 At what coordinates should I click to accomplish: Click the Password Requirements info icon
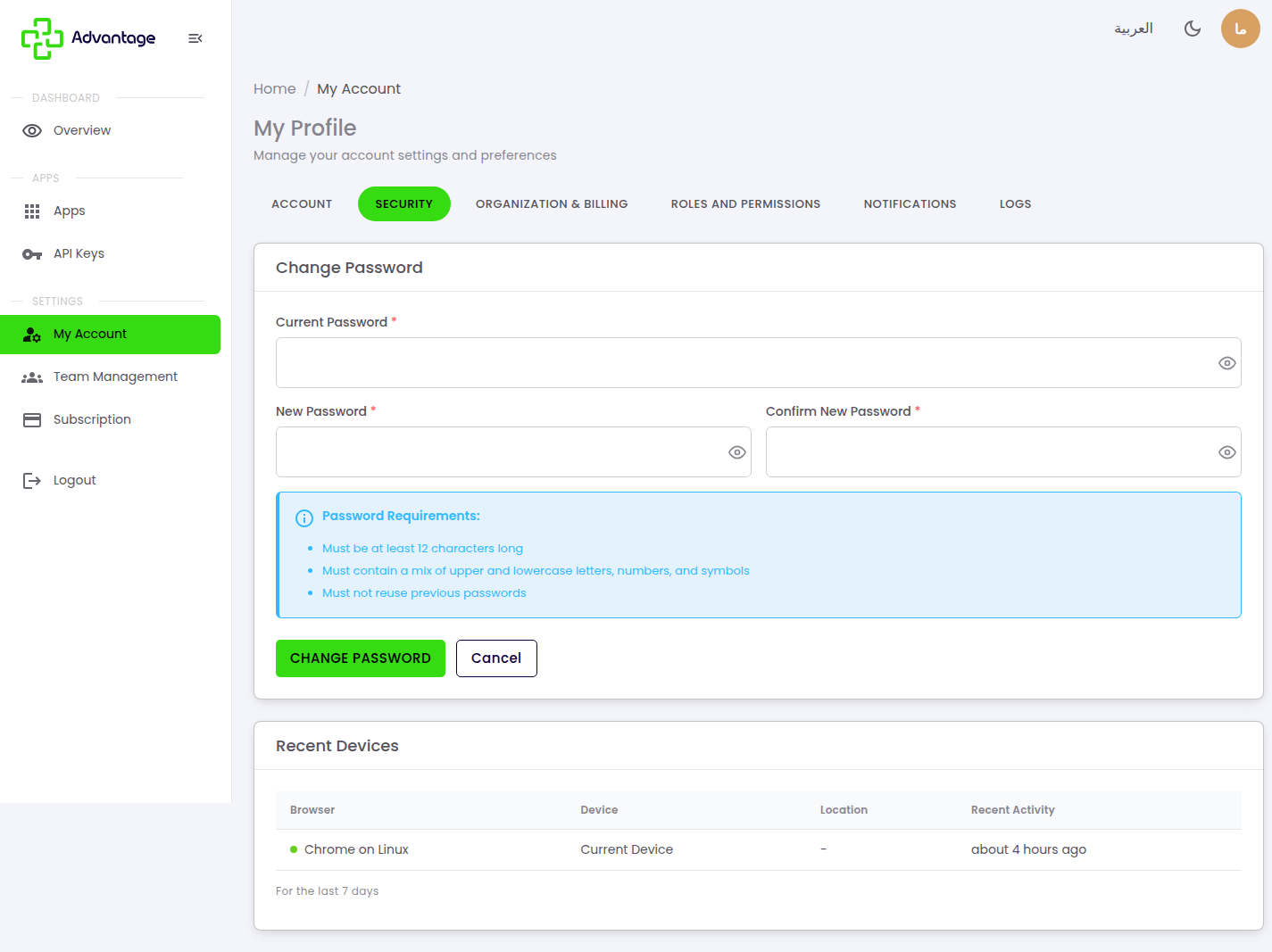304,517
